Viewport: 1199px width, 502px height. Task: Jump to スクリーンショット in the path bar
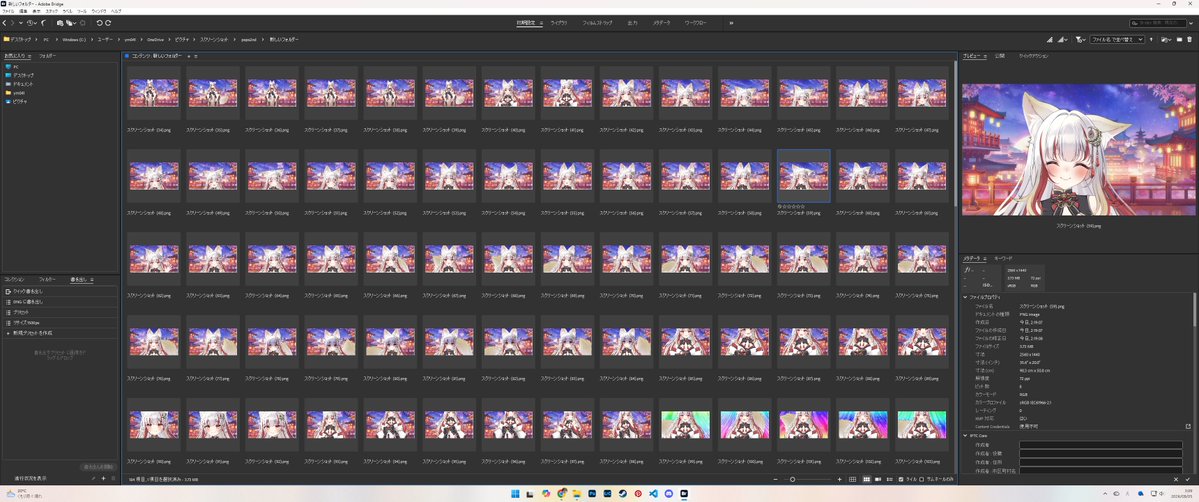pos(214,39)
